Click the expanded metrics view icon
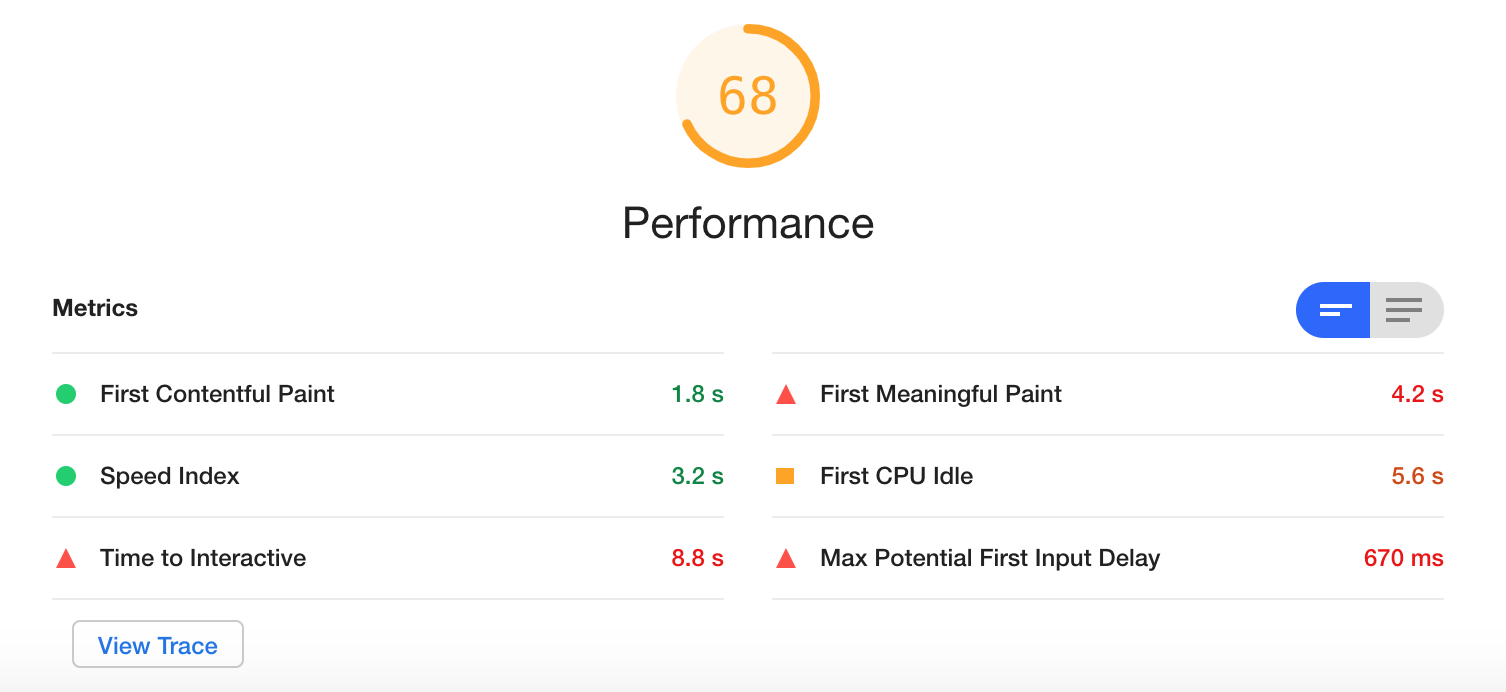The image size is (1506, 692). (1406, 310)
